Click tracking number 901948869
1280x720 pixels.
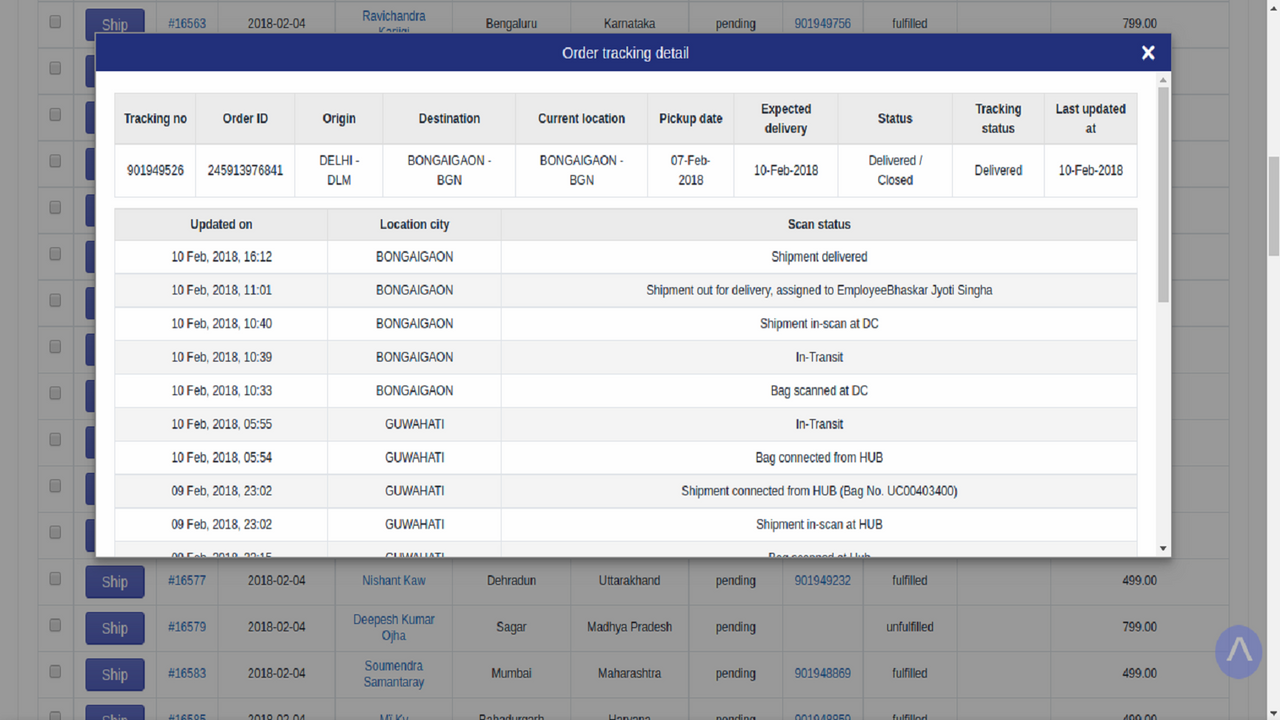pos(822,673)
